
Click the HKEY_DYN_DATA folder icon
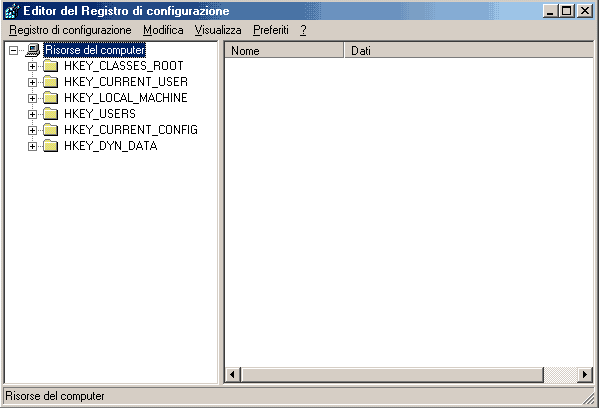(50, 146)
